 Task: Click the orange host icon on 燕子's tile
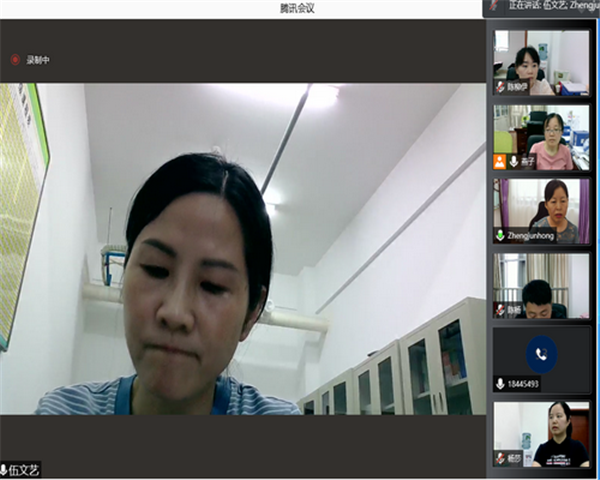[x=500, y=161]
